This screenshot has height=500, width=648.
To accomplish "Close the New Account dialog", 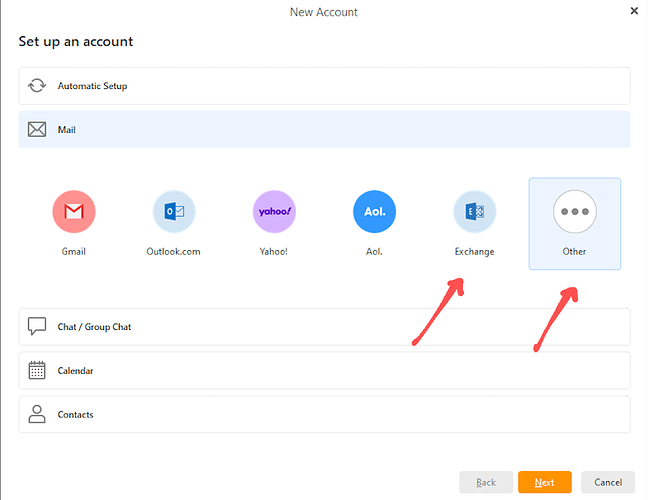I will tap(634, 11).
